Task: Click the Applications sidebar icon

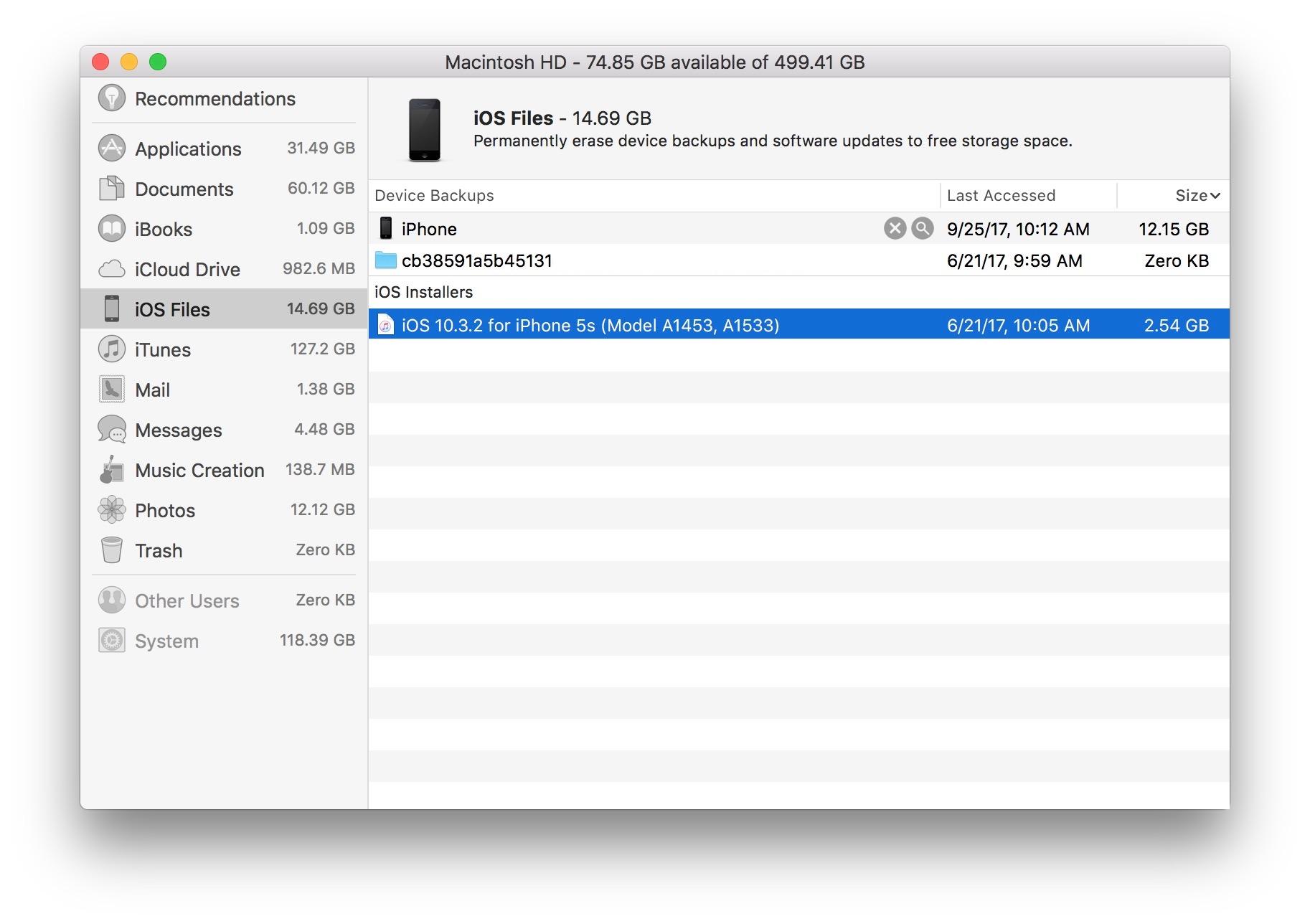Action: pos(111,148)
